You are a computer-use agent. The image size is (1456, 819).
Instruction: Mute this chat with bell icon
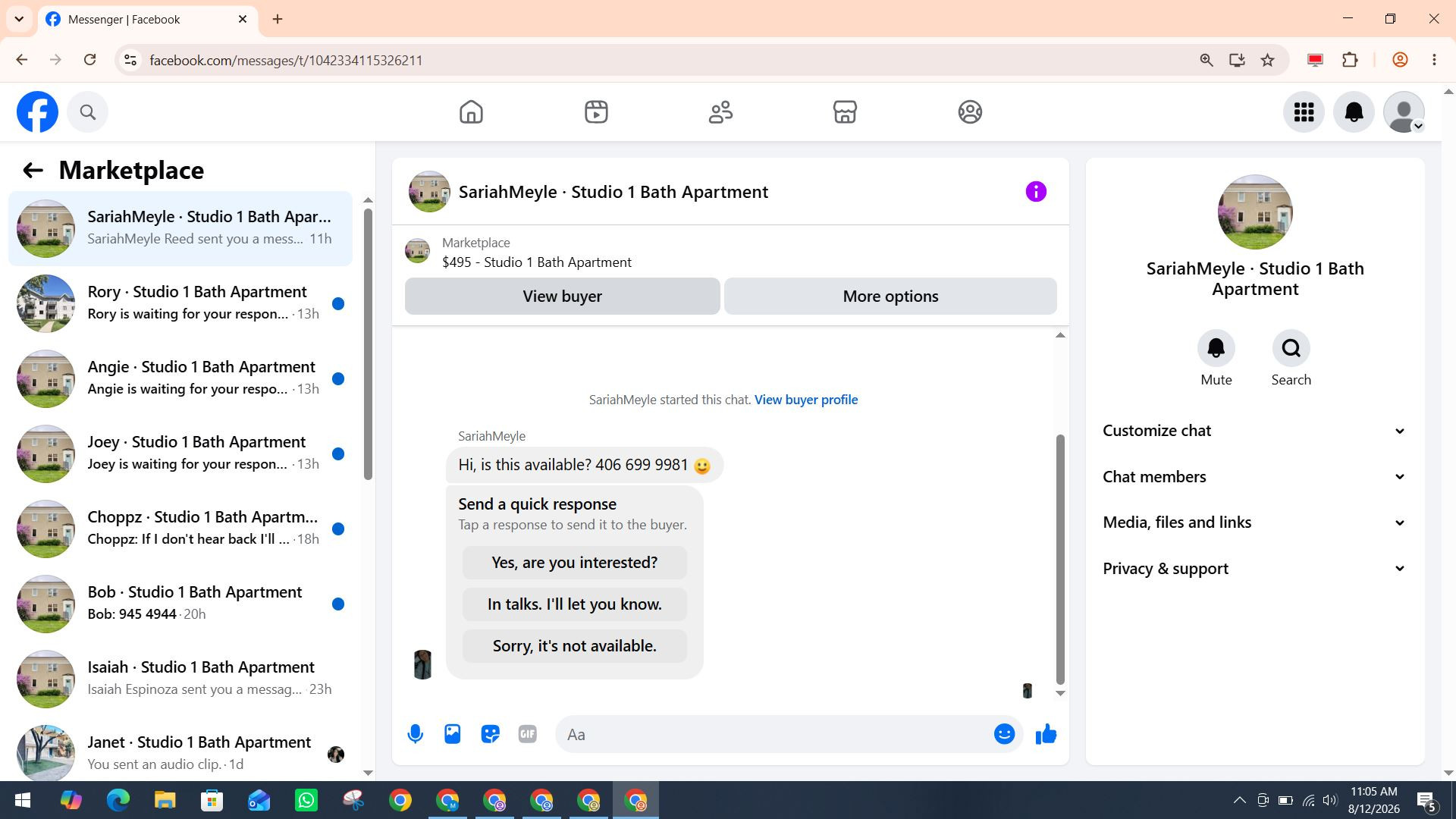tap(1216, 348)
